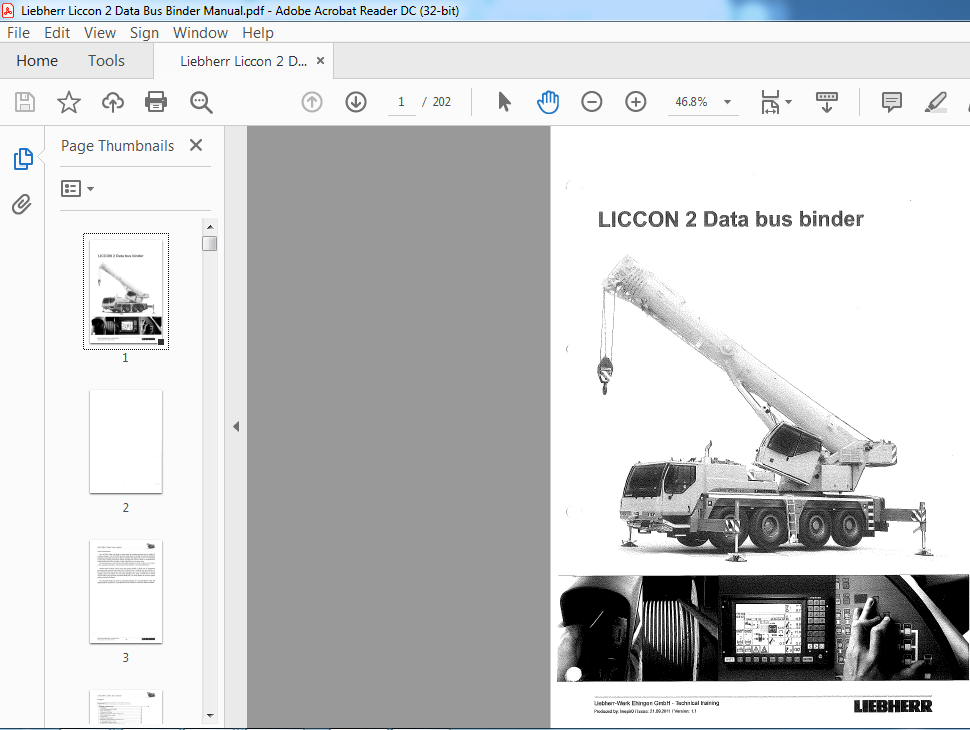Open the thumbnails options menu
Viewport: 970px width, 730px height.
point(77,189)
